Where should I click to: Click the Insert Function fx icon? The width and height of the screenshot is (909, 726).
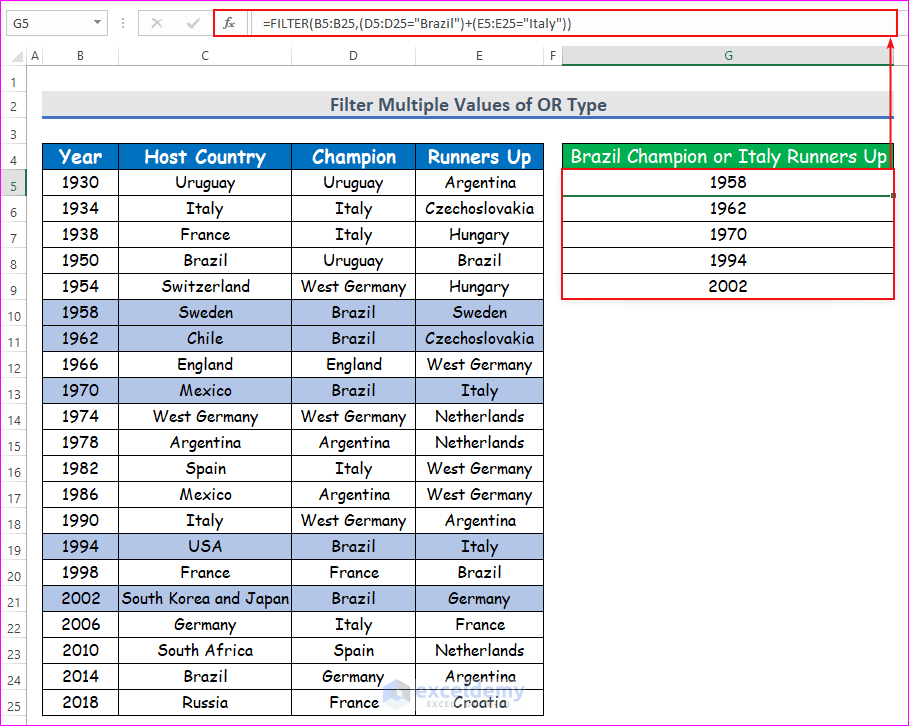tap(230, 23)
